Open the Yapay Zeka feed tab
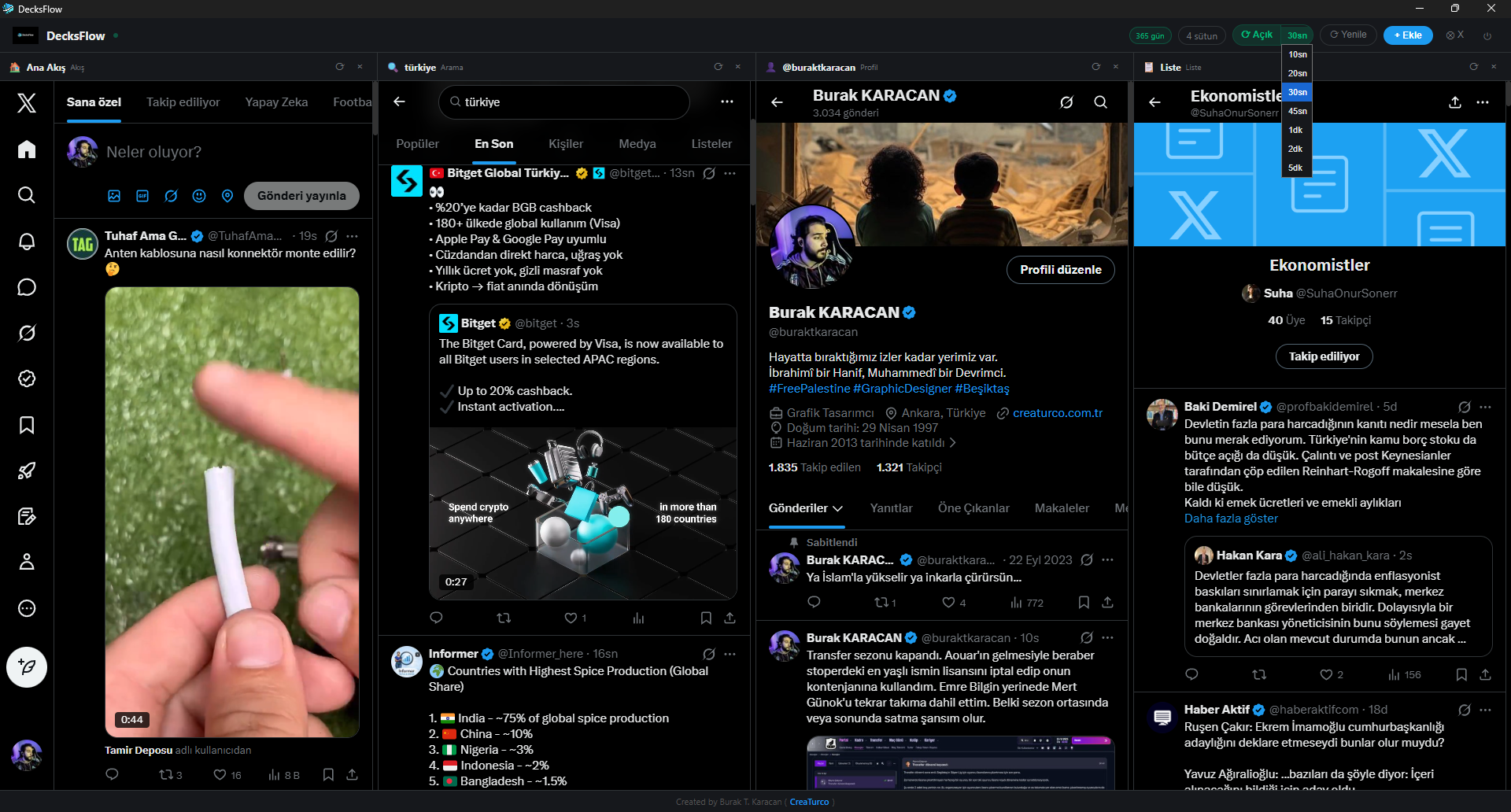The width and height of the screenshot is (1511, 812). pos(276,102)
